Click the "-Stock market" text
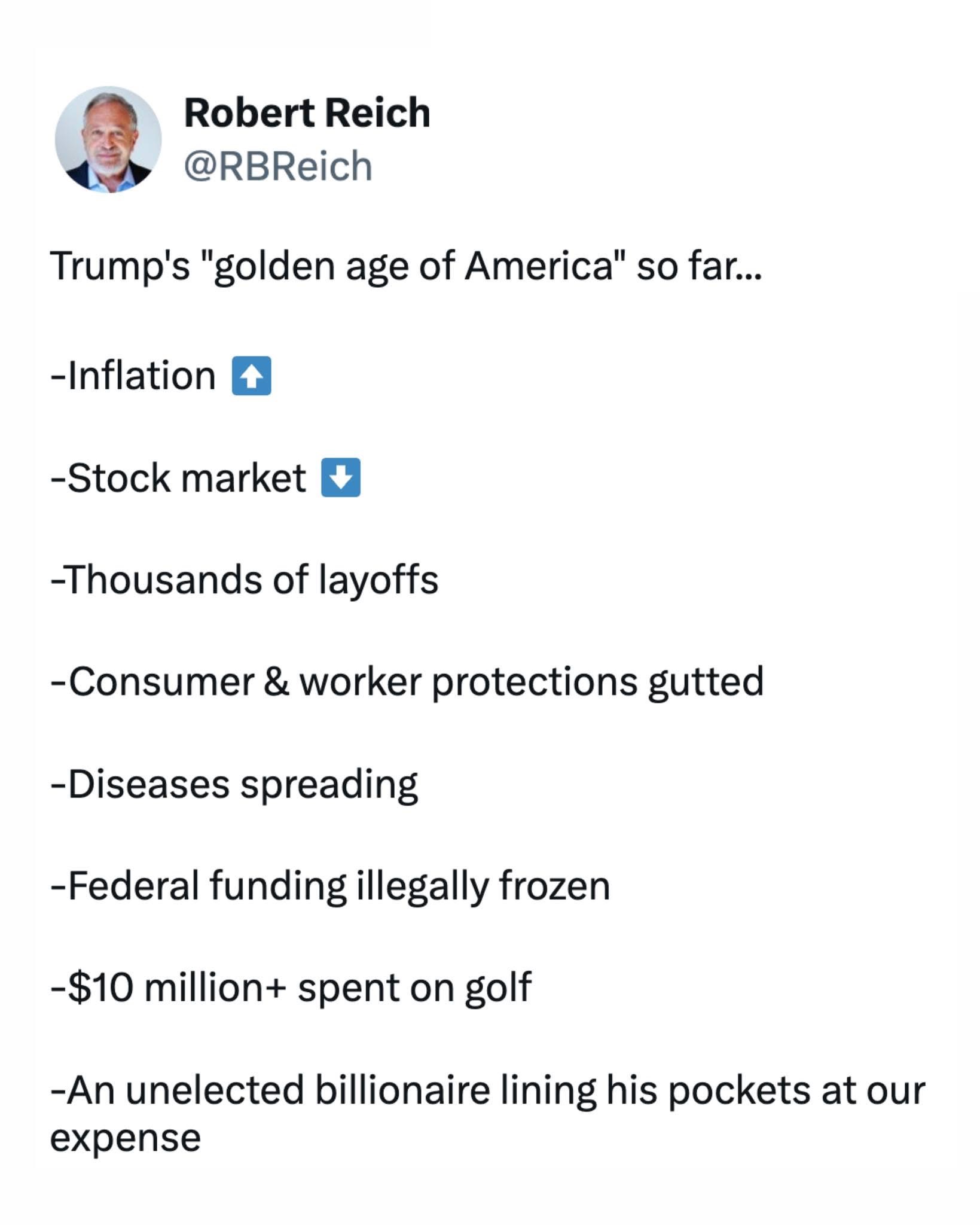Image resolution: width=980 pixels, height=1225 pixels. tap(178, 478)
